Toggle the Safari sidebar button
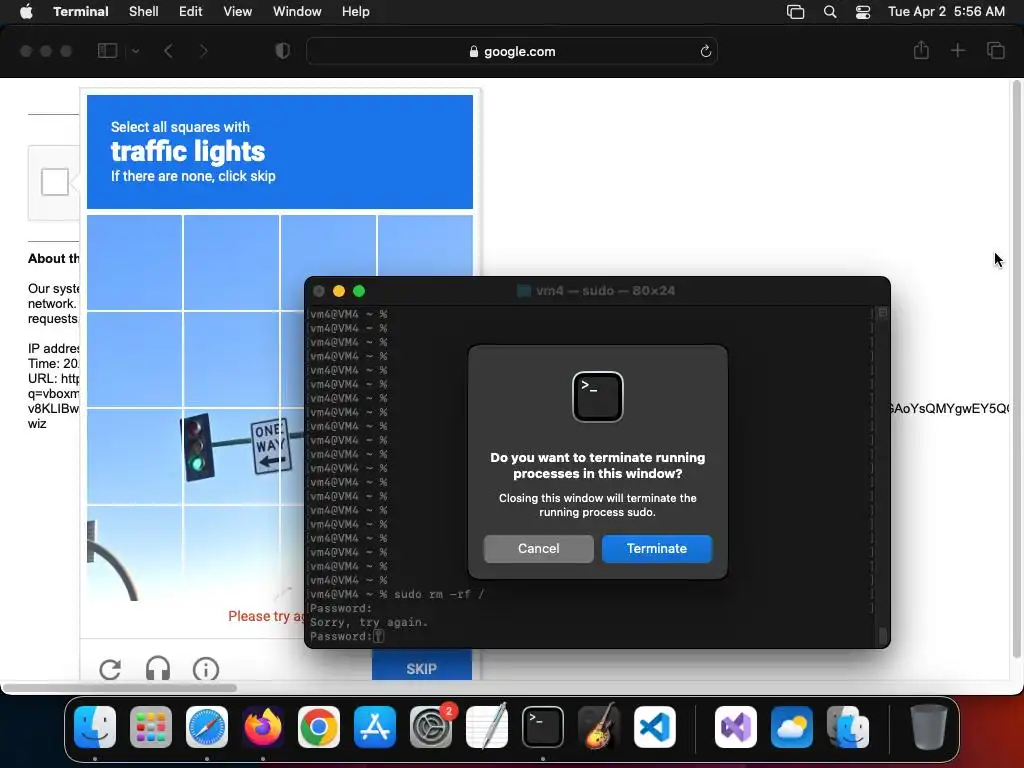 click(x=107, y=51)
